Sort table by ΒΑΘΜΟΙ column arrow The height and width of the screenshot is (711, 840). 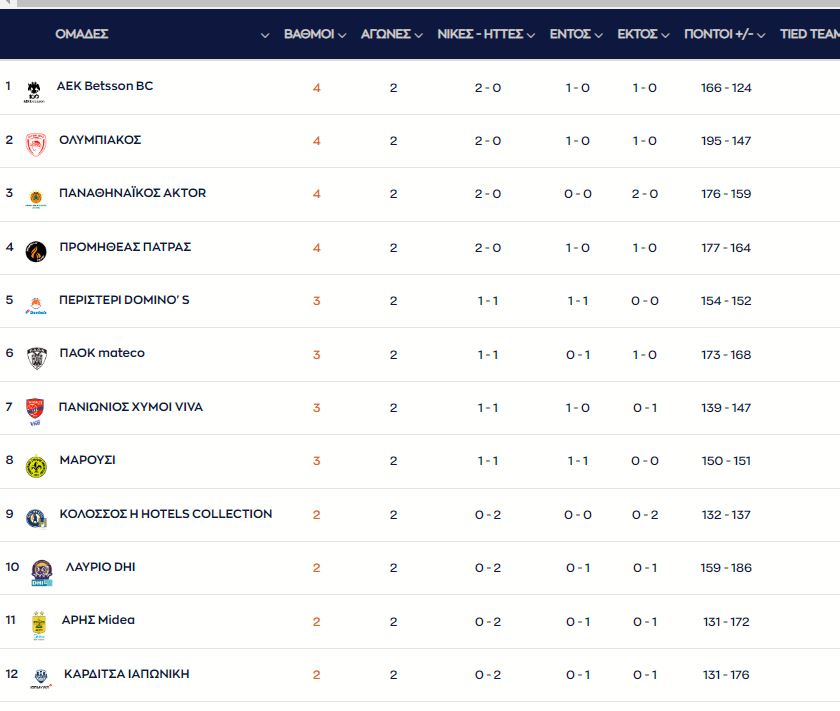click(342, 35)
